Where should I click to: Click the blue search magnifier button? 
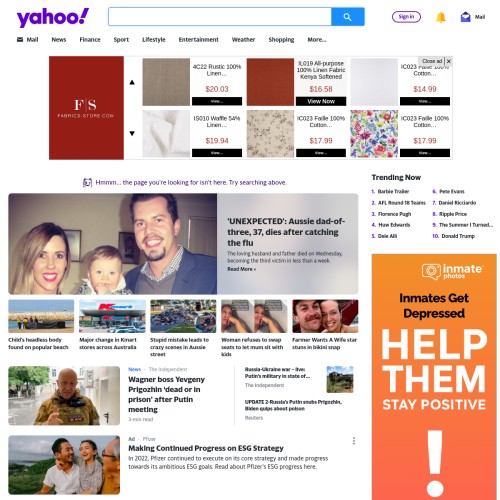pyautogui.click(x=348, y=17)
